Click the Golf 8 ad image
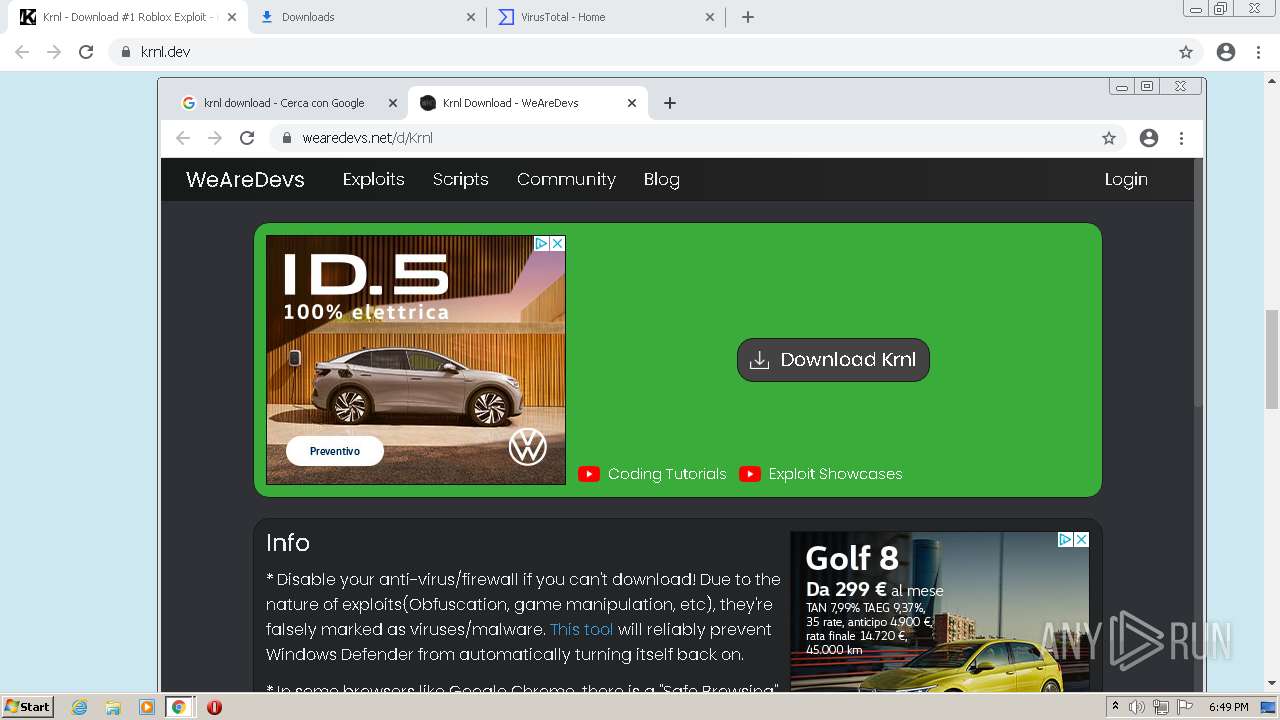 coord(939,611)
